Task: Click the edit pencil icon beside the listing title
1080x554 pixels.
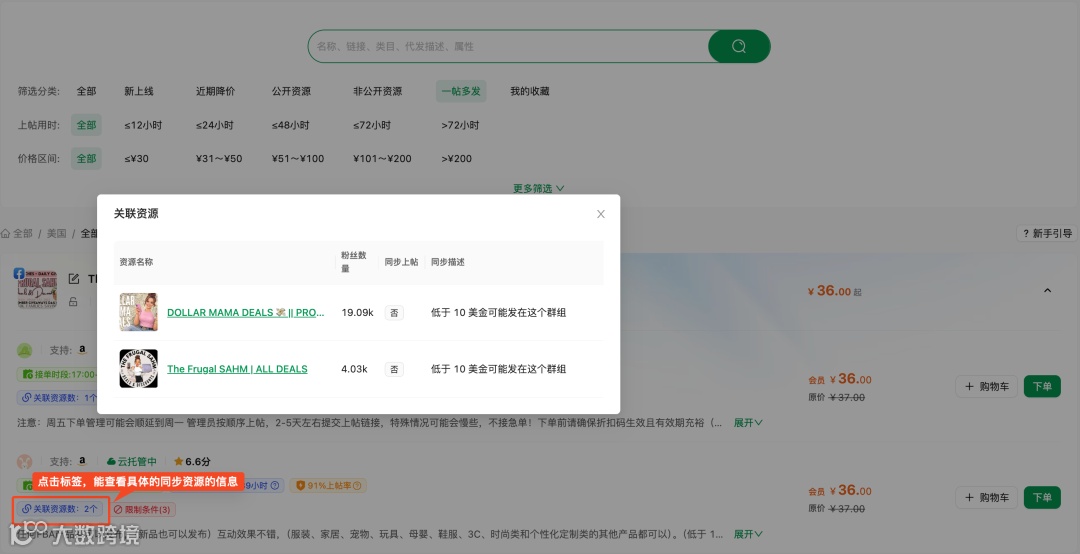Action: pos(74,279)
